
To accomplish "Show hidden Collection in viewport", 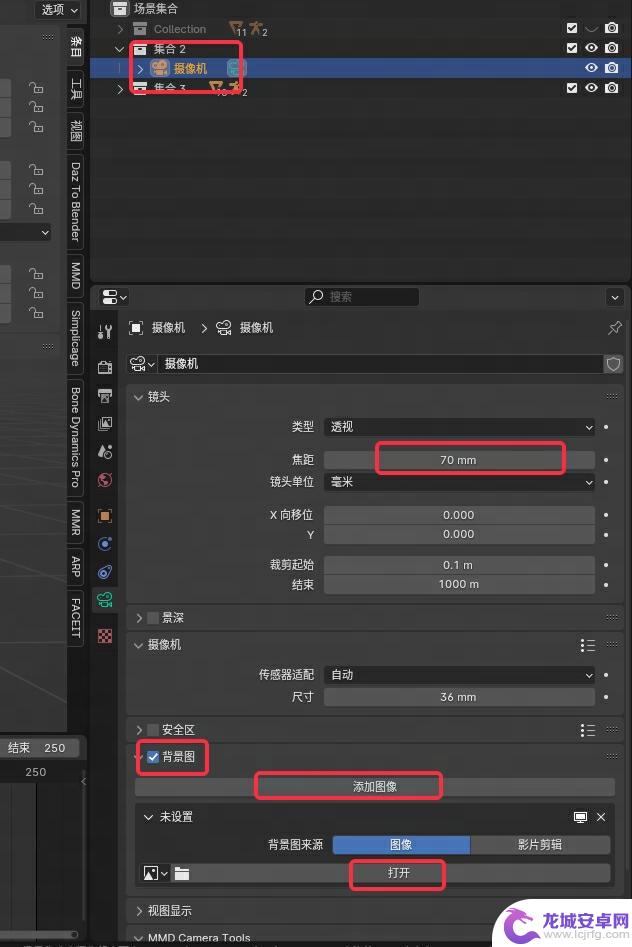I will pos(592,28).
